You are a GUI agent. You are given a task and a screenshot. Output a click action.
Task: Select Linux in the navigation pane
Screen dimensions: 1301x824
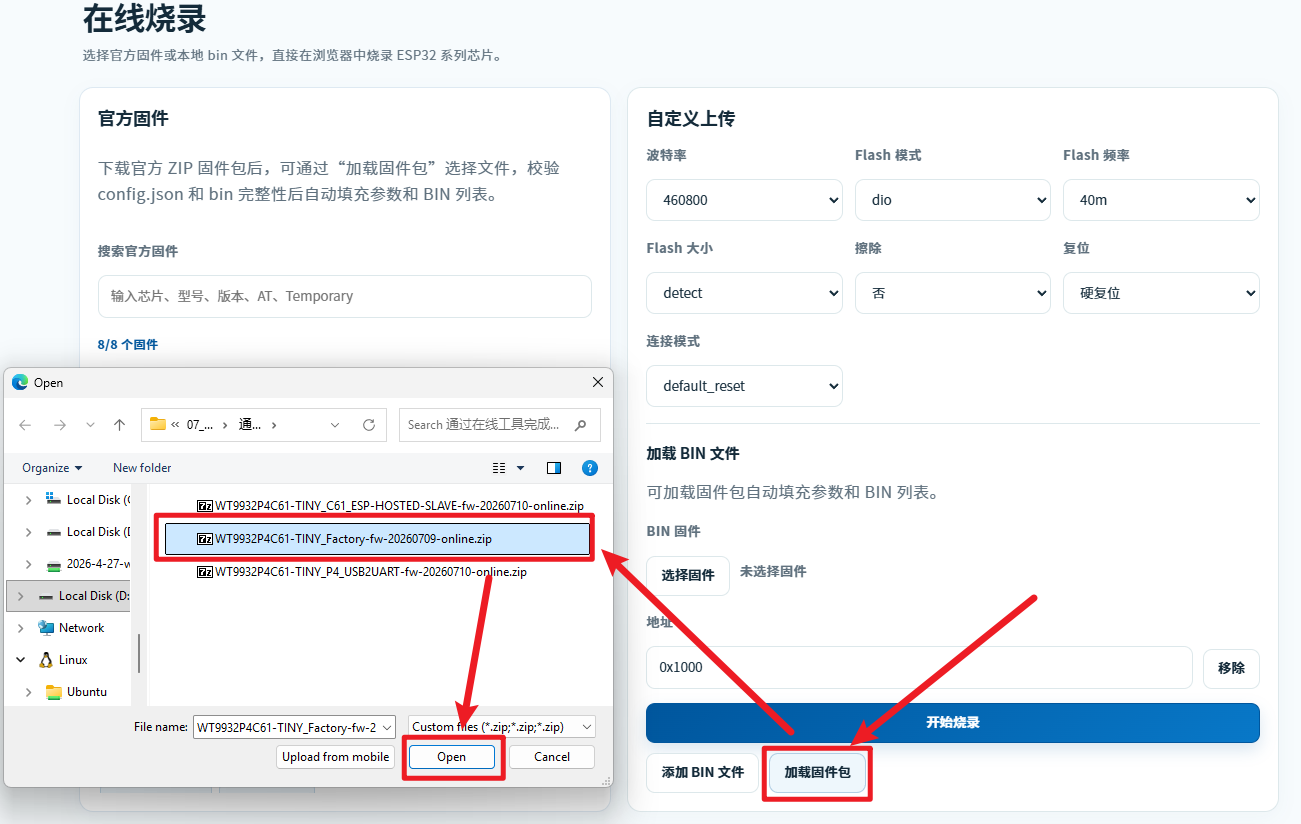(x=73, y=660)
